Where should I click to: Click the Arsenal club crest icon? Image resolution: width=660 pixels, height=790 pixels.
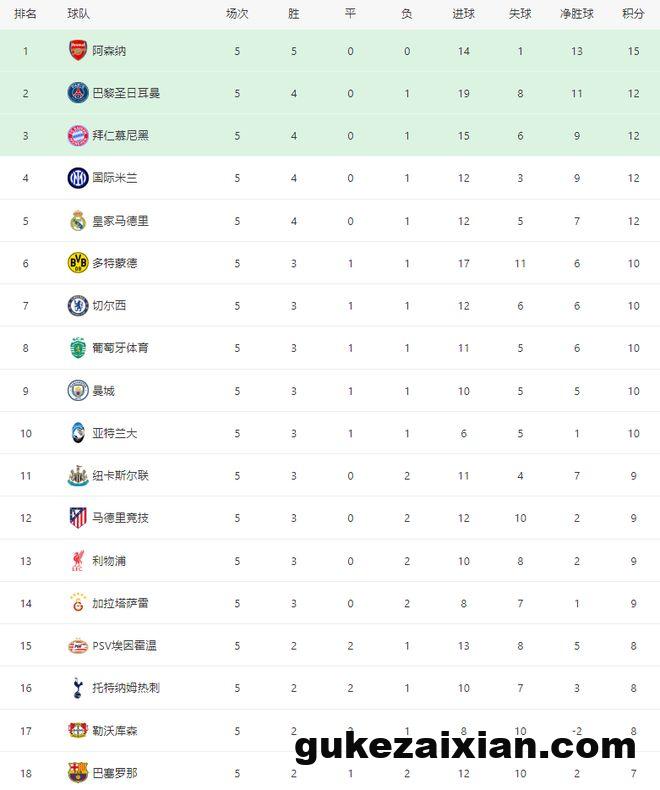click(x=78, y=50)
